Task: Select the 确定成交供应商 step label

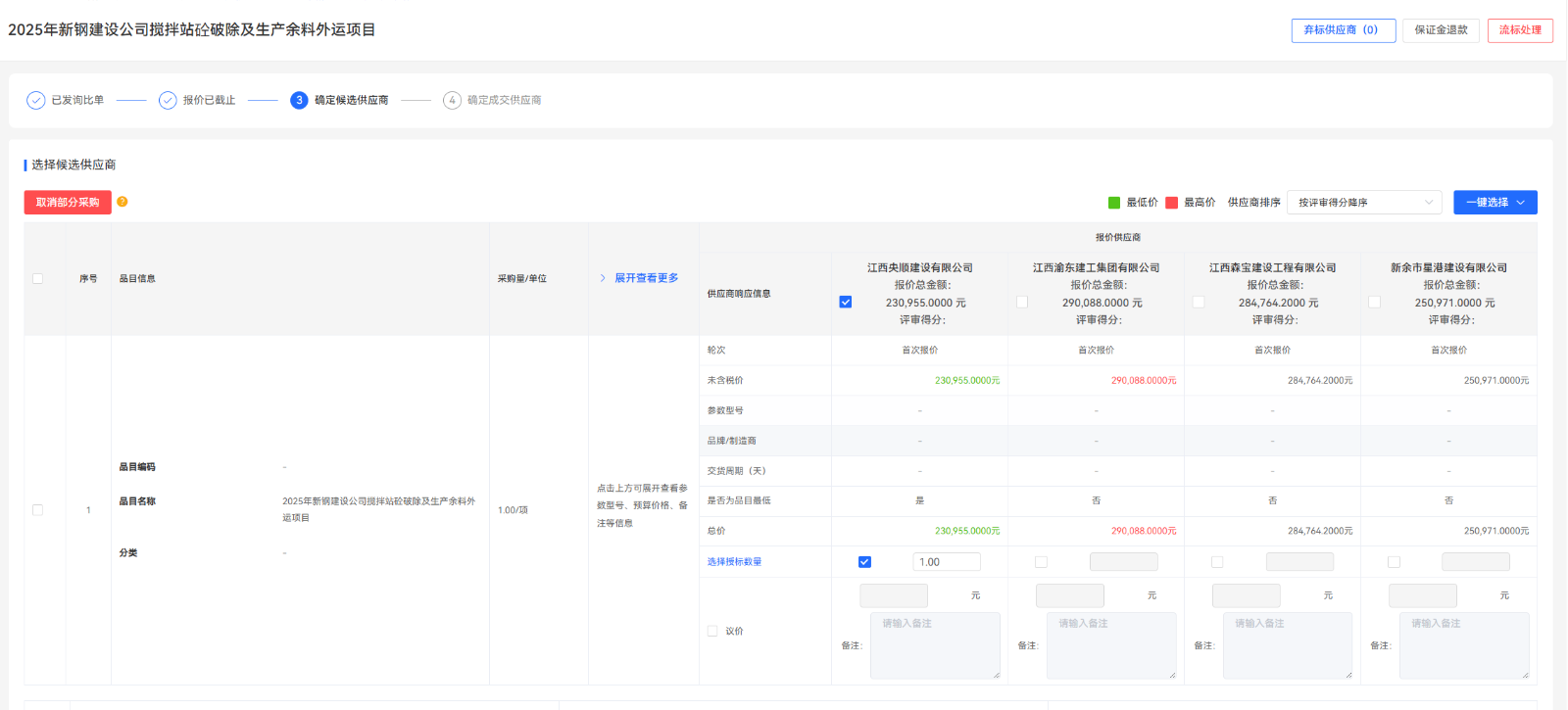Action: coord(504,100)
